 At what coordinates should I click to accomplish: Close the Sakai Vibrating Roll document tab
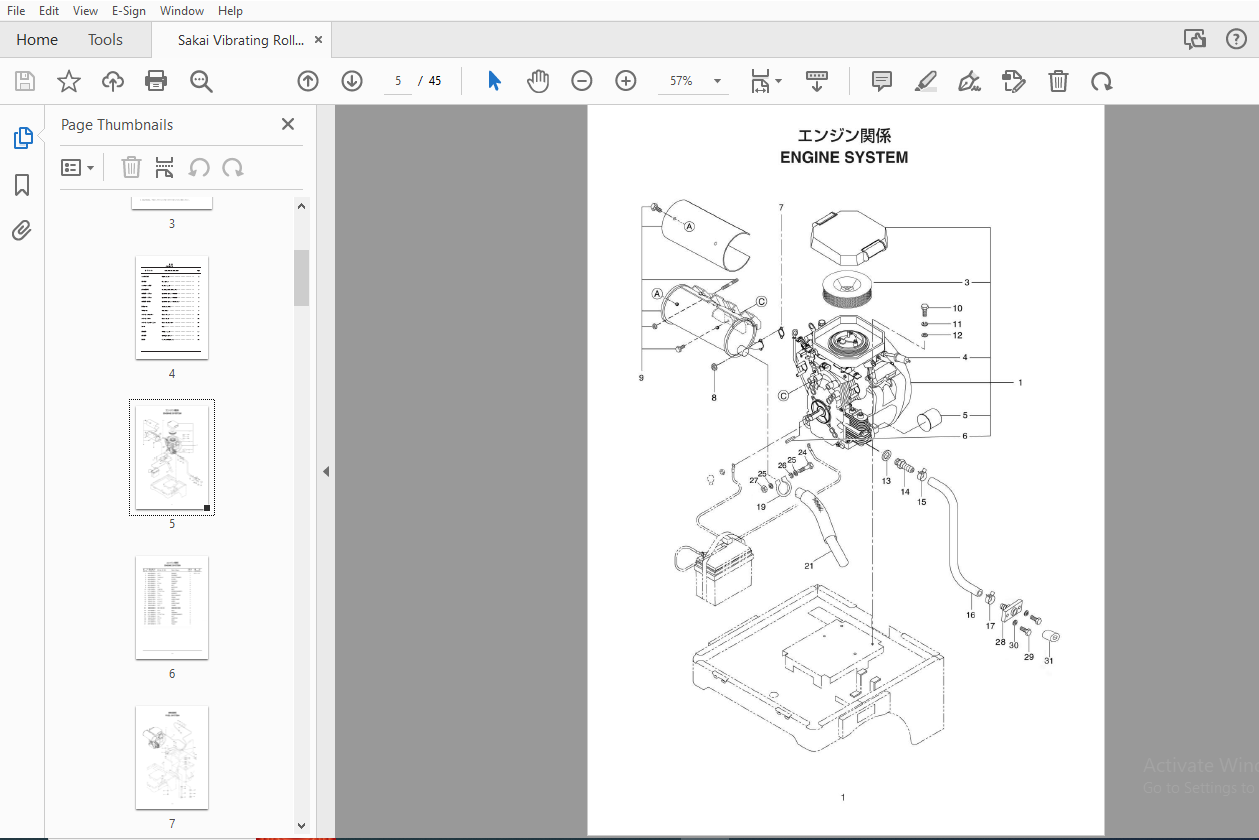point(319,40)
